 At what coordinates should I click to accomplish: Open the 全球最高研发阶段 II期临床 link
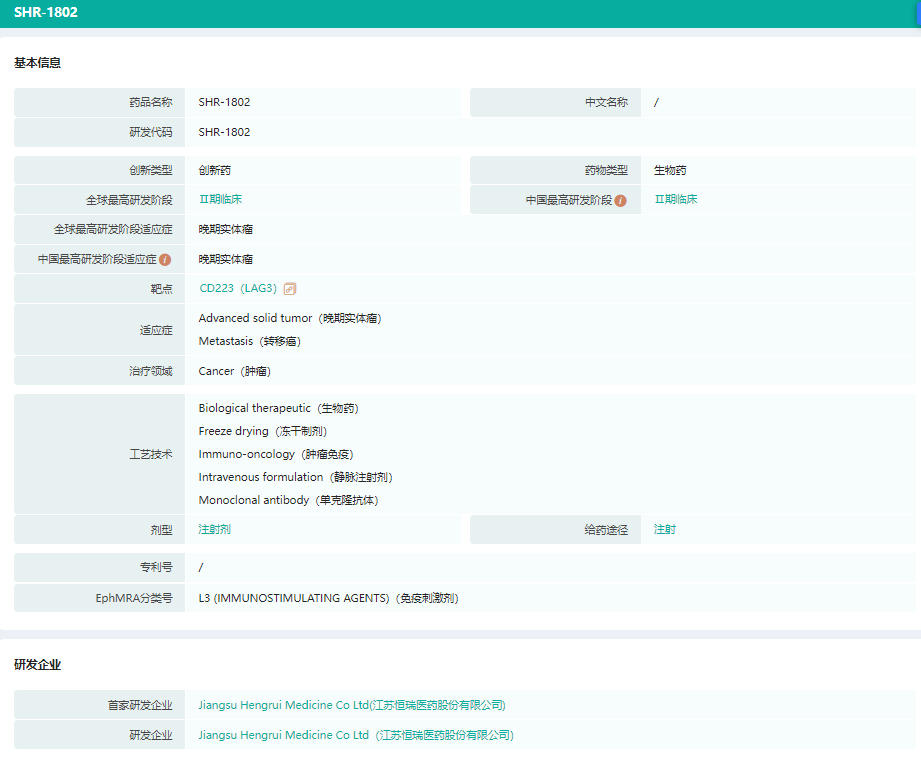(x=220, y=199)
